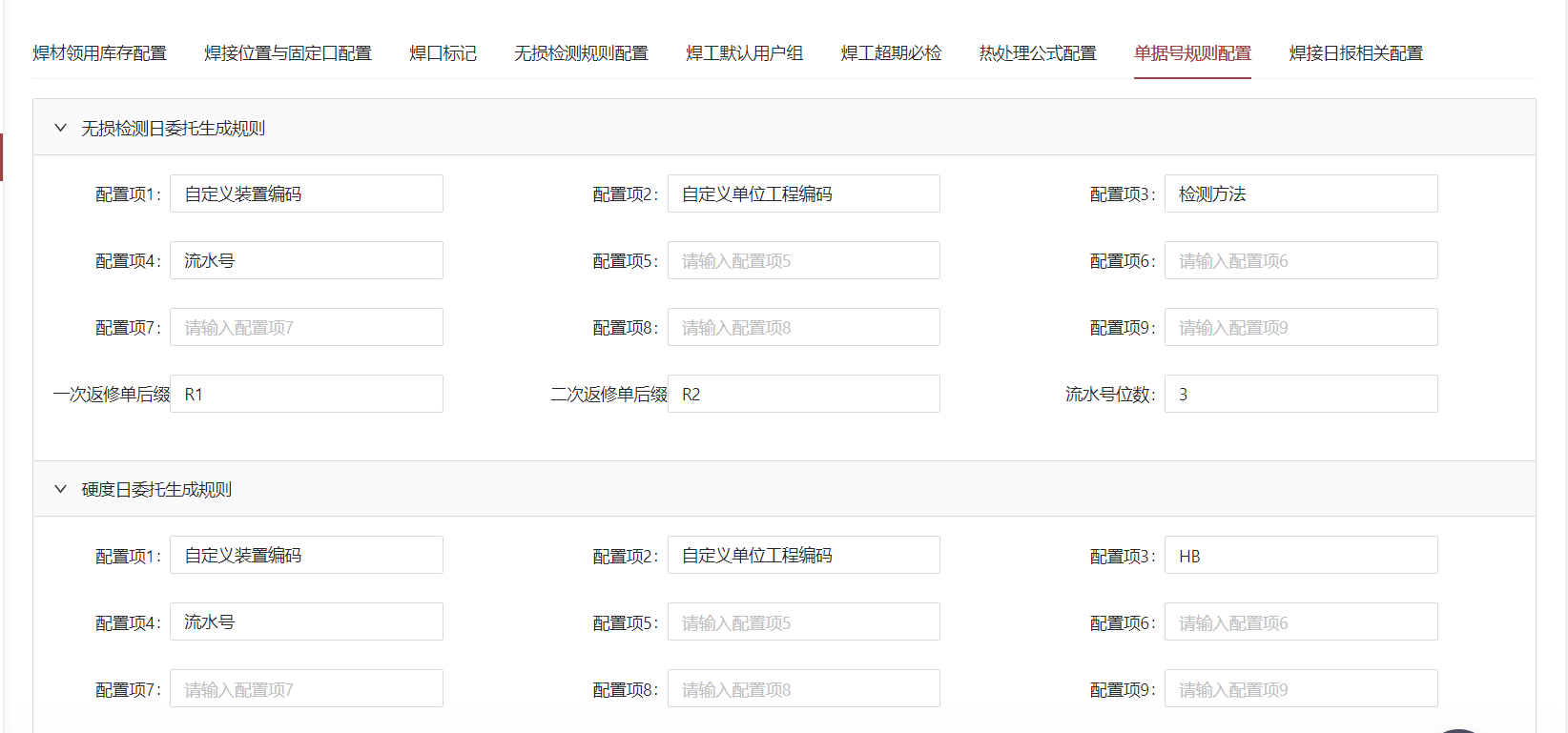Collapse the 无损检测日委托生成规则 section chevron
Image resolution: width=1568 pixels, height=733 pixels.
[x=60, y=128]
